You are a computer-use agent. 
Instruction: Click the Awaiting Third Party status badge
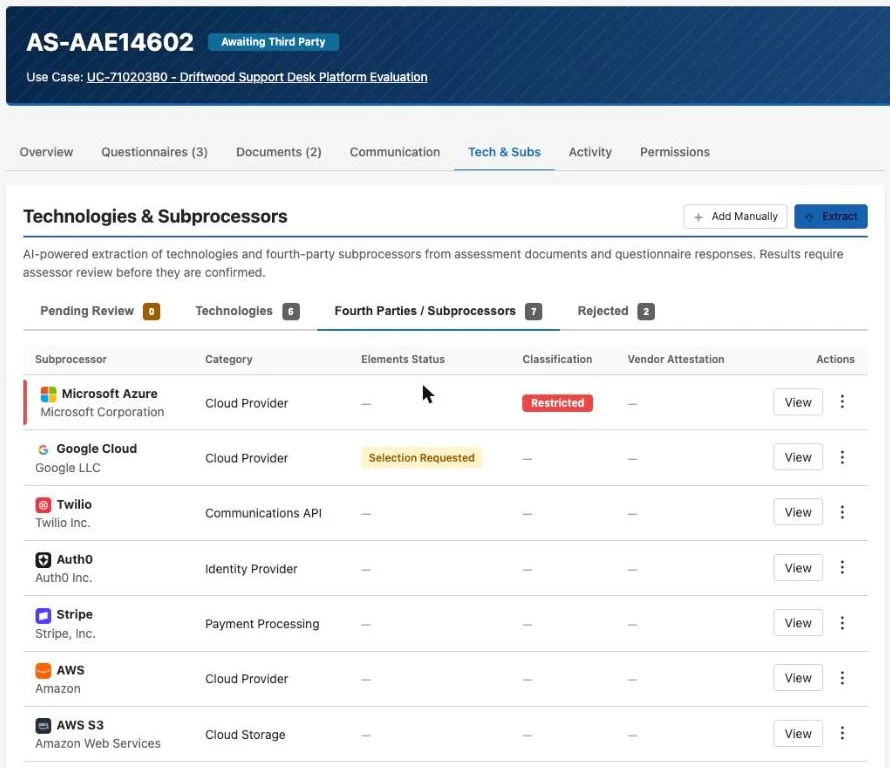click(273, 42)
